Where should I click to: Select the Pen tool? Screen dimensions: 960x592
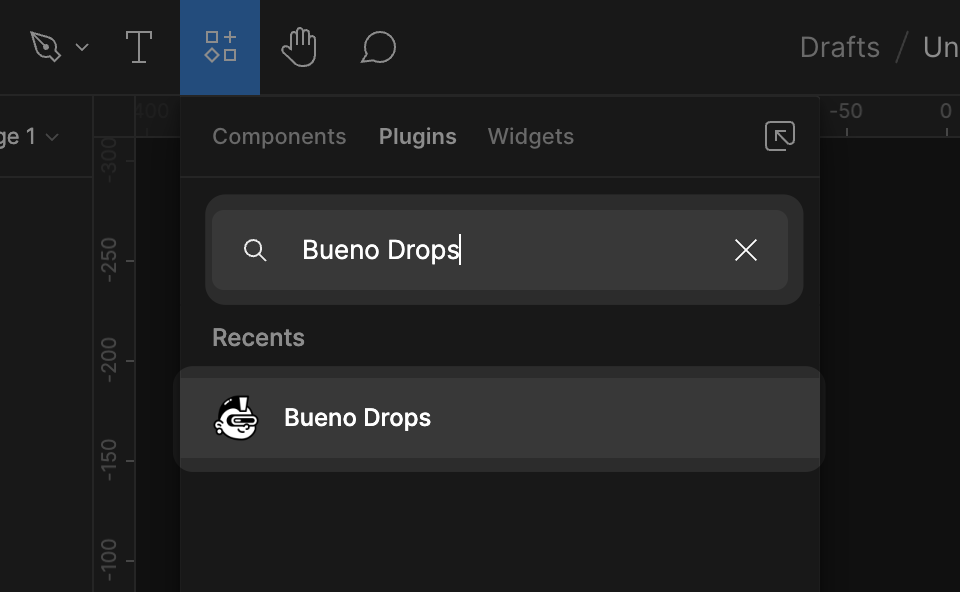pyautogui.click(x=46, y=47)
